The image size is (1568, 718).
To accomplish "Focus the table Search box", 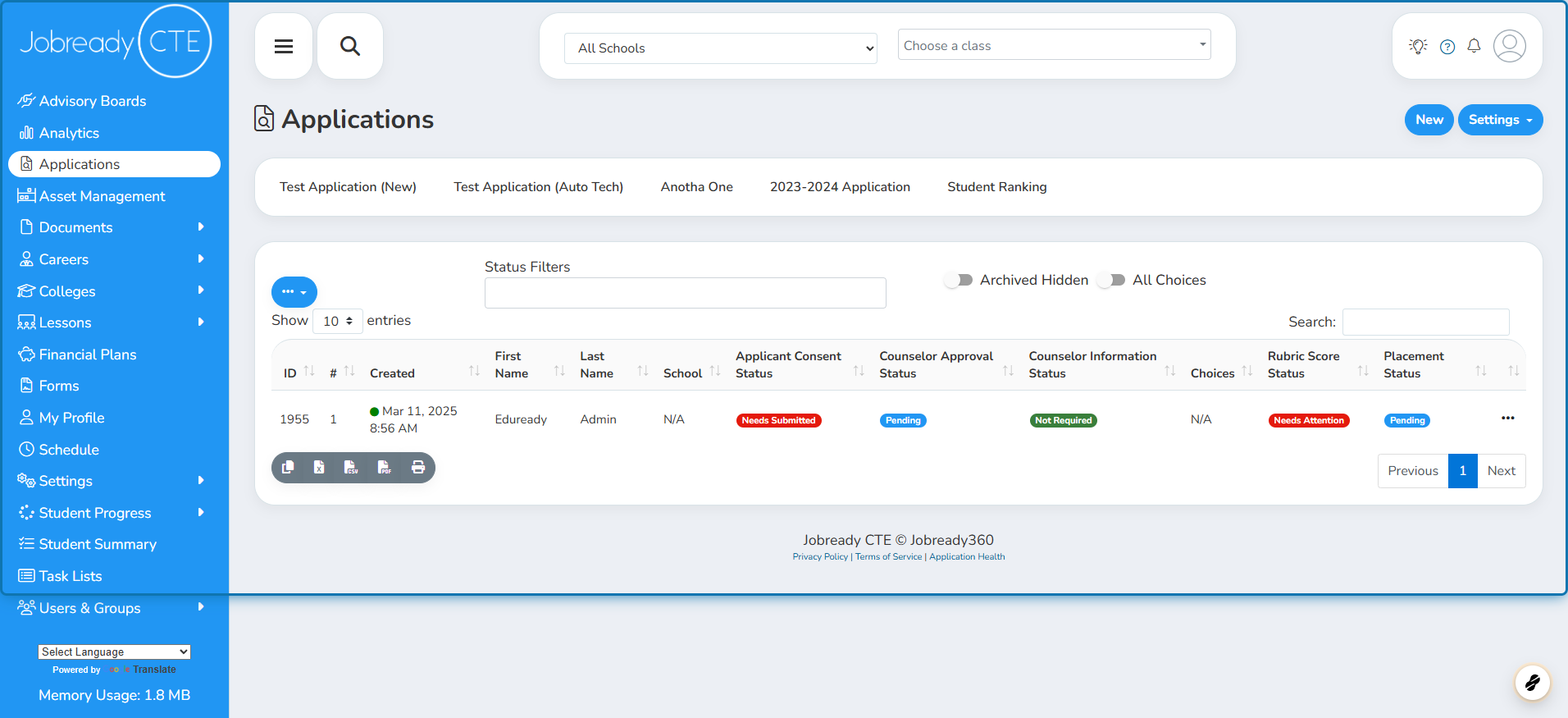I will (x=1425, y=322).
